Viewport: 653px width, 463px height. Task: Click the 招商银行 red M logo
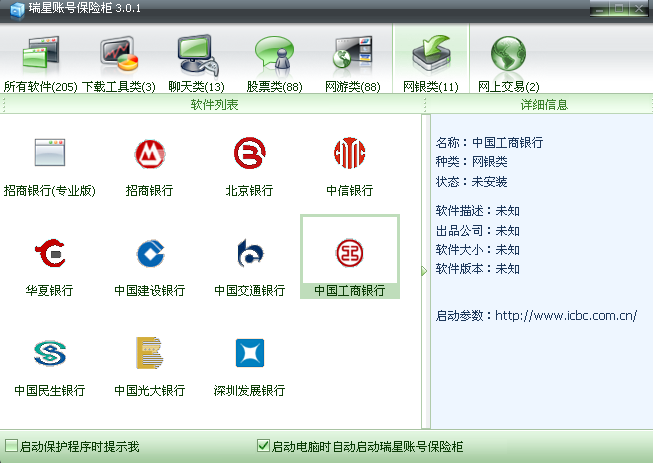click(x=150, y=154)
